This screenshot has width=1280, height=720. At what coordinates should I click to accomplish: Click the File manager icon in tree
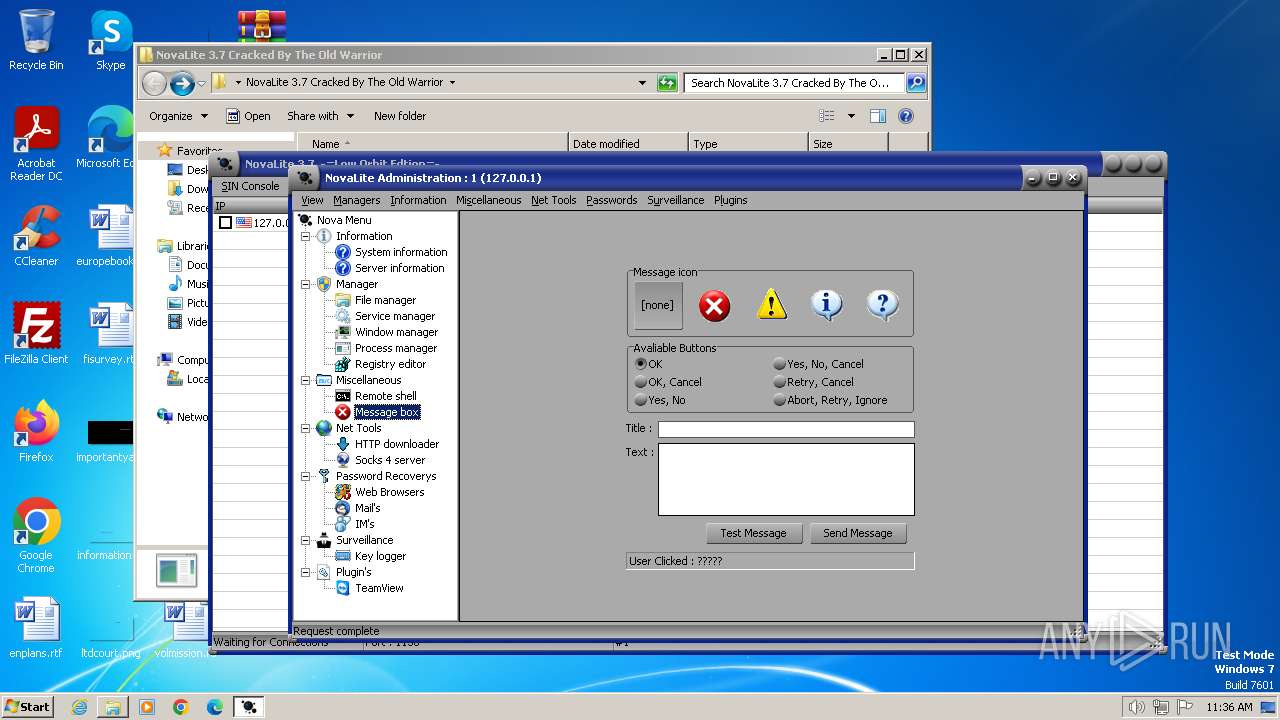[343, 300]
